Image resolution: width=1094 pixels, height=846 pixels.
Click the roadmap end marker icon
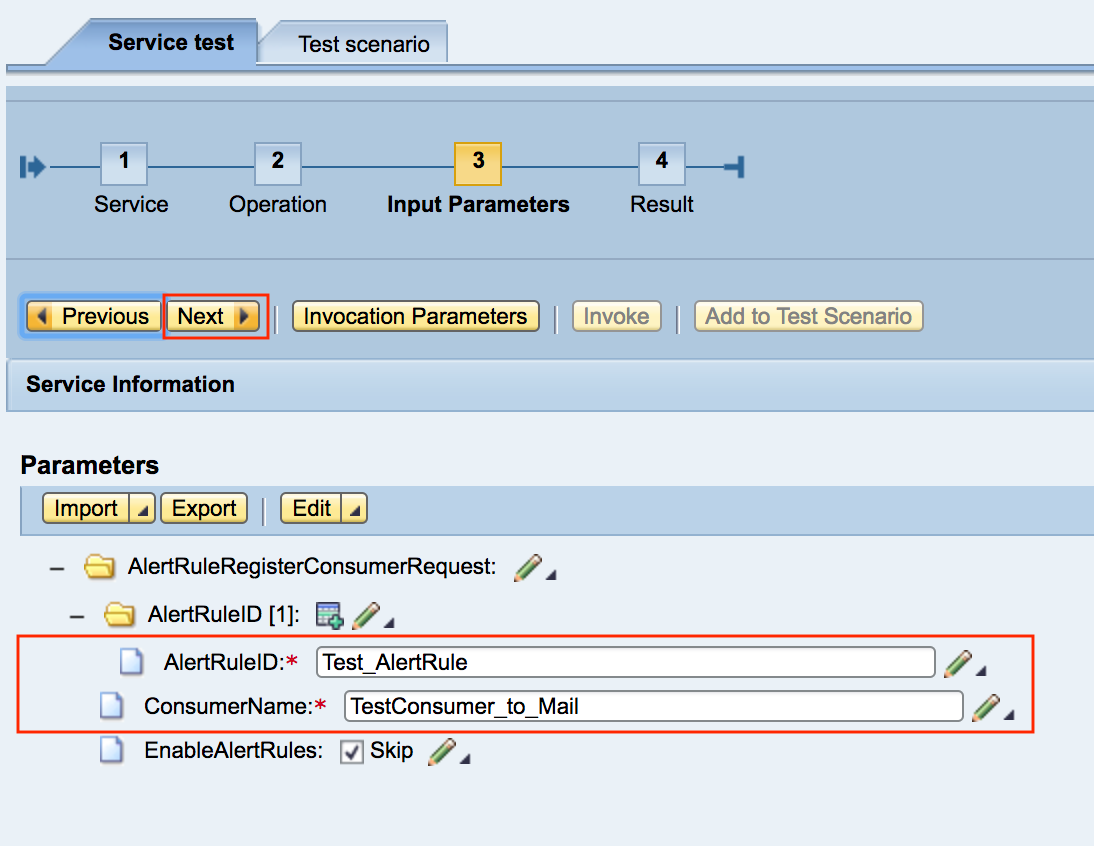735,167
